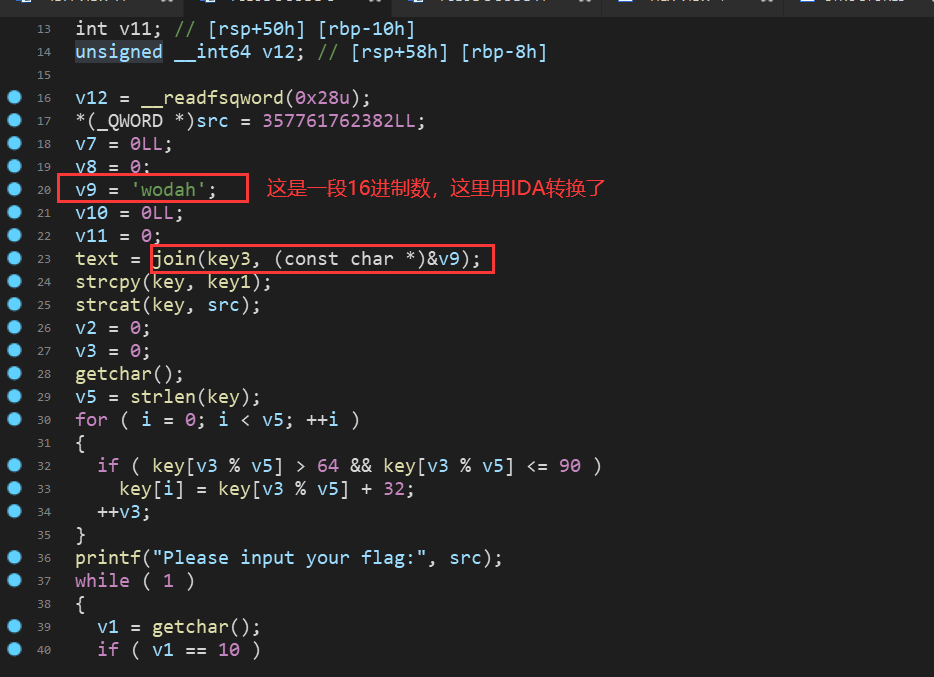Toggle breakpoint dot on line 21
934x677 pixels.
tap(14, 213)
